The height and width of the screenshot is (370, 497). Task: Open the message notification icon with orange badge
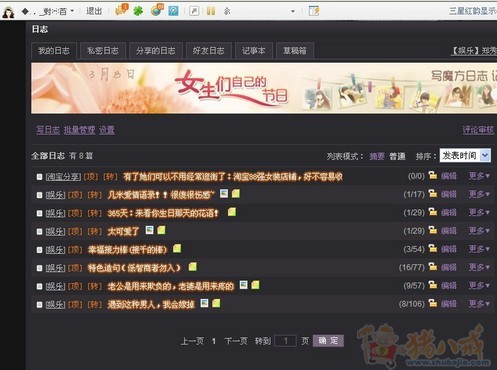click(121, 10)
